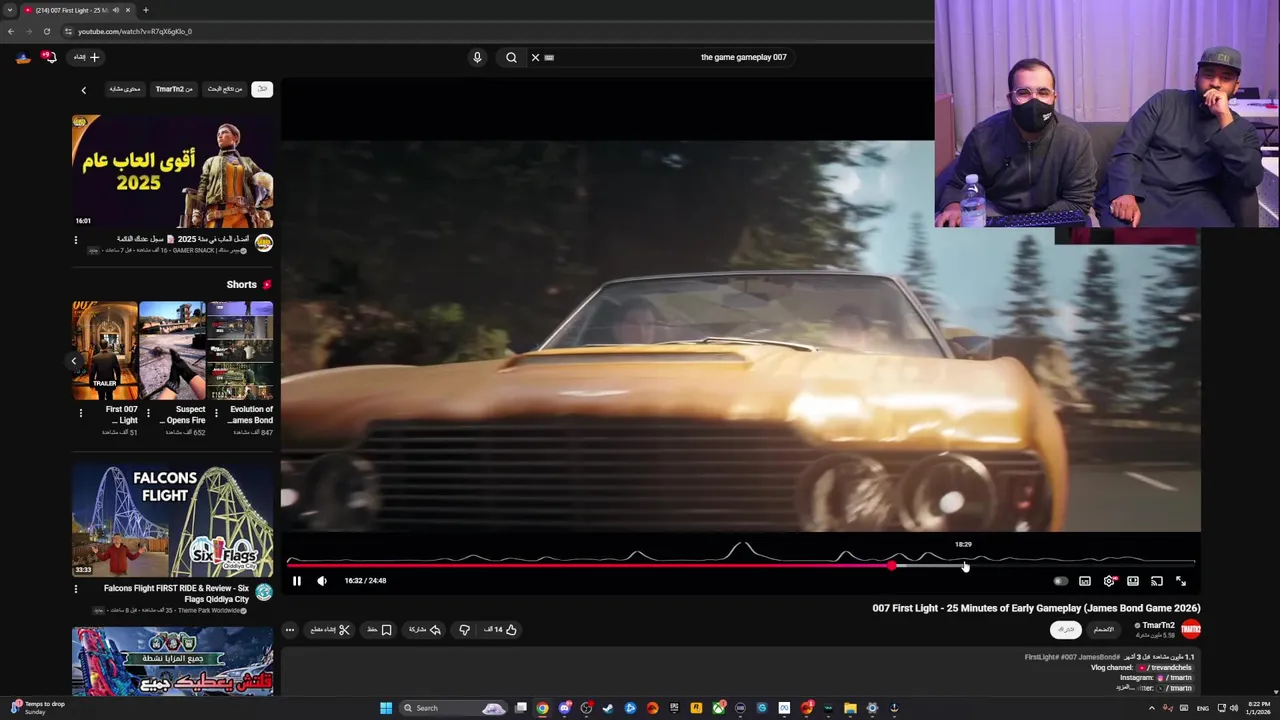This screenshot has width=1280, height=720.
Task: Open File Explorer from the taskbar
Action: [x=850, y=708]
